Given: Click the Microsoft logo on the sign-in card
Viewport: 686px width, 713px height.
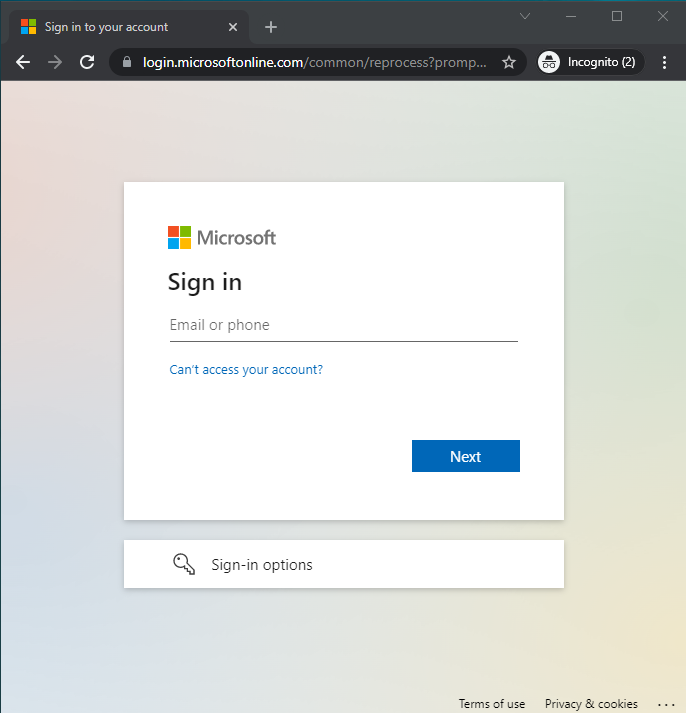Looking at the screenshot, I should pyautogui.click(x=222, y=237).
